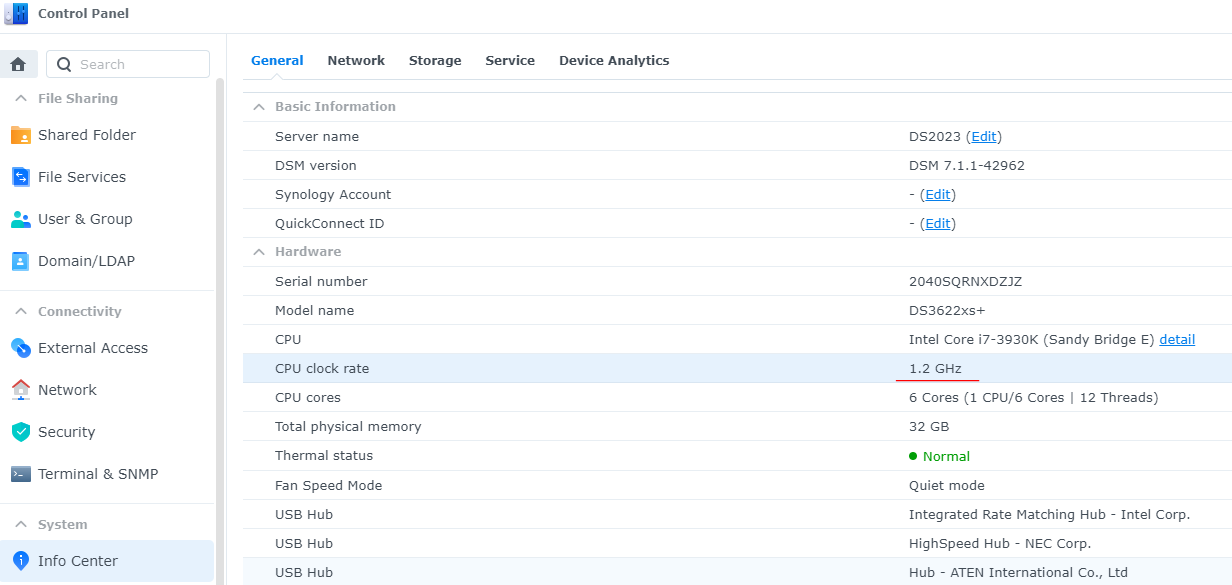
Task: Click the model name DS3622xs+
Action: (947, 311)
